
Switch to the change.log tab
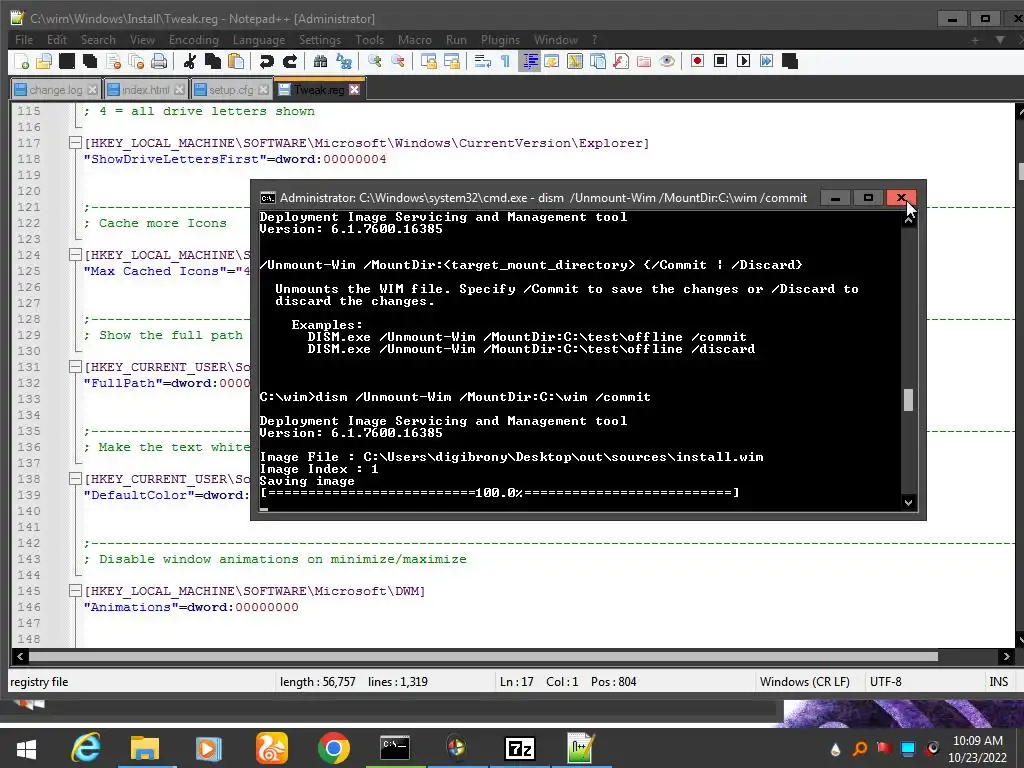click(56, 90)
